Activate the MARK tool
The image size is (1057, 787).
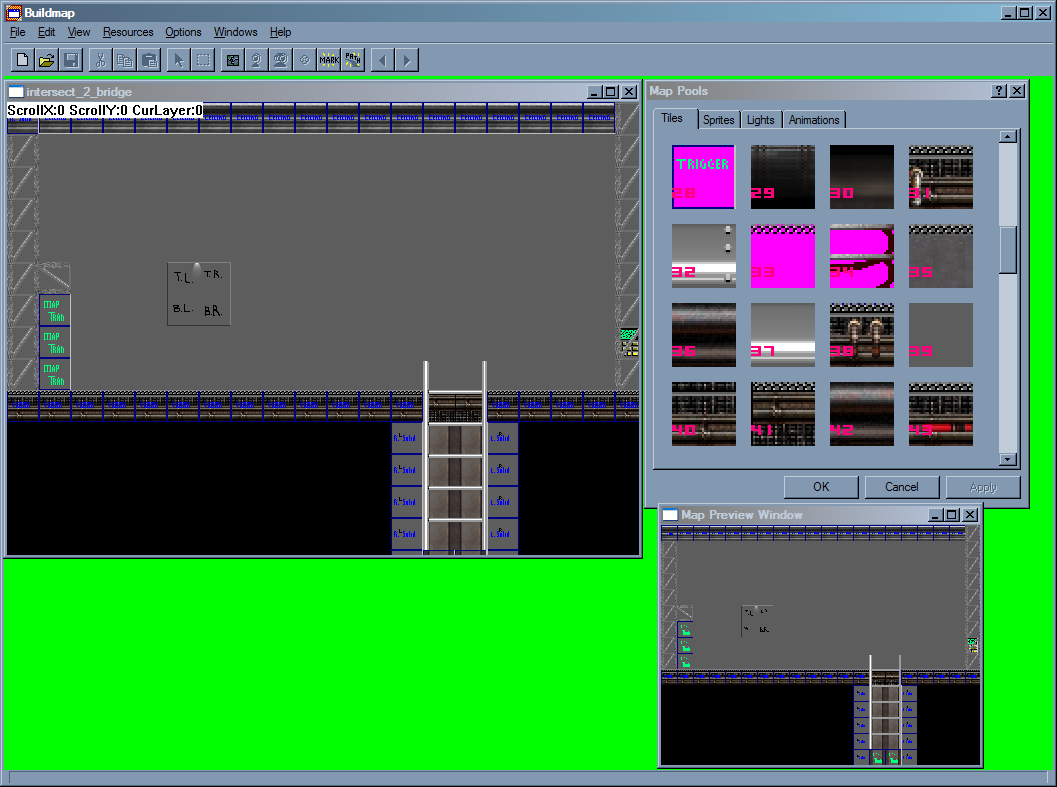328,59
